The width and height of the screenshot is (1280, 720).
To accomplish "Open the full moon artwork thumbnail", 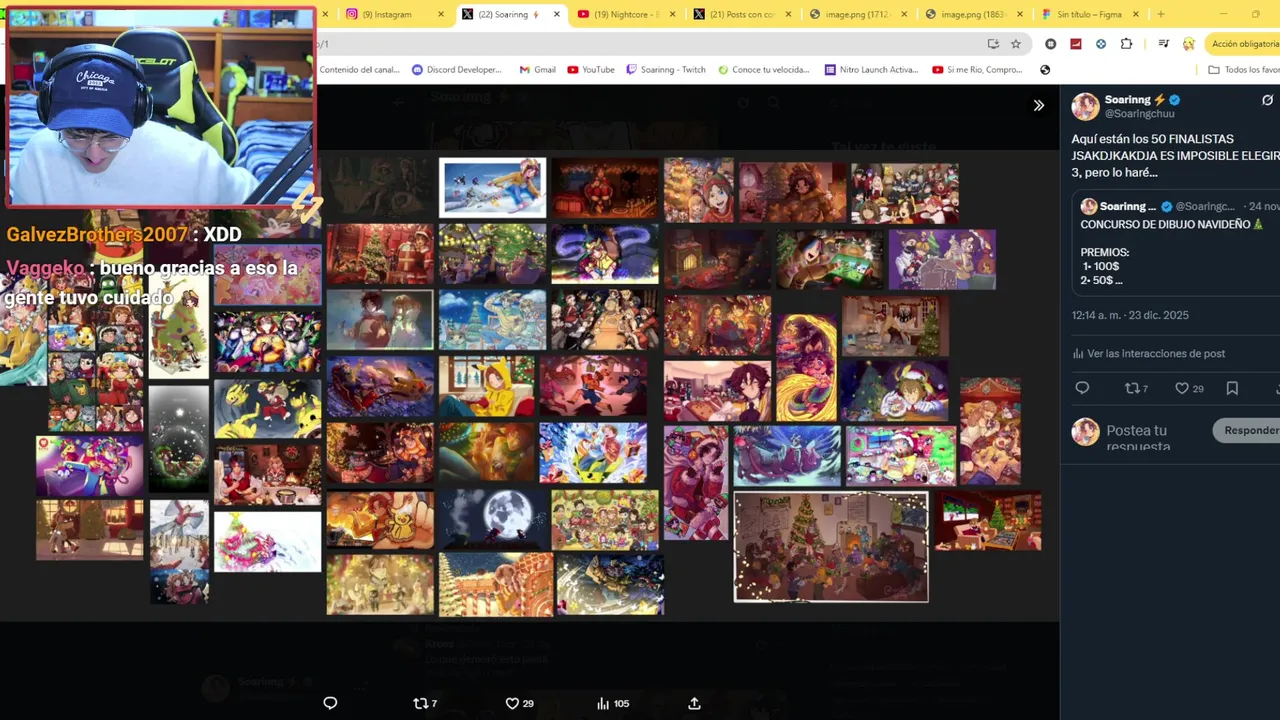I will [x=493, y=520].
